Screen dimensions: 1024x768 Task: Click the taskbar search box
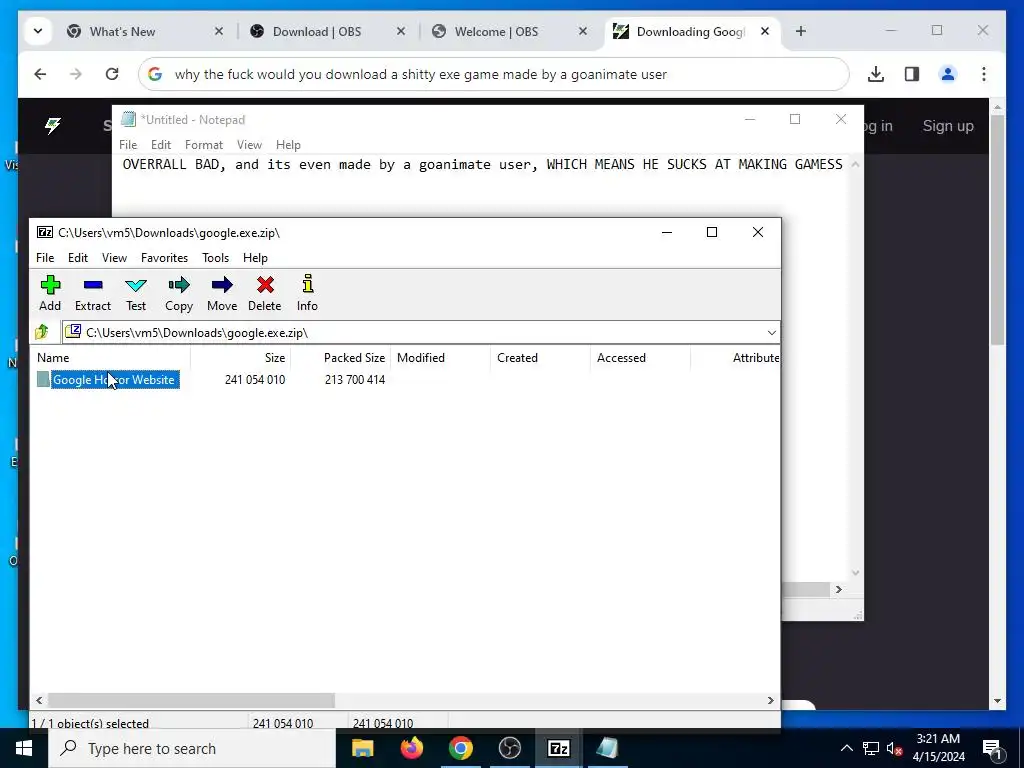click(x=192, y=748)
